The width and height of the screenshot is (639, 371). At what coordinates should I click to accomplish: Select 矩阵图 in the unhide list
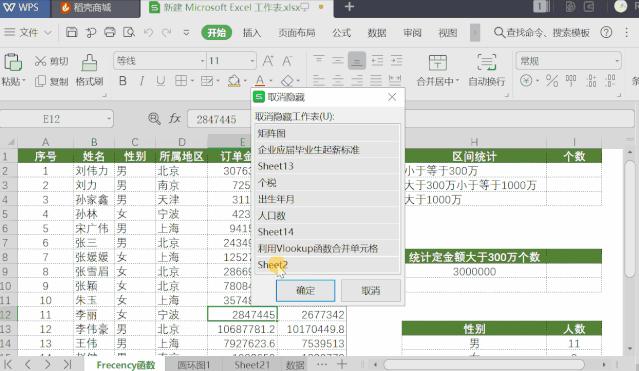328,133
